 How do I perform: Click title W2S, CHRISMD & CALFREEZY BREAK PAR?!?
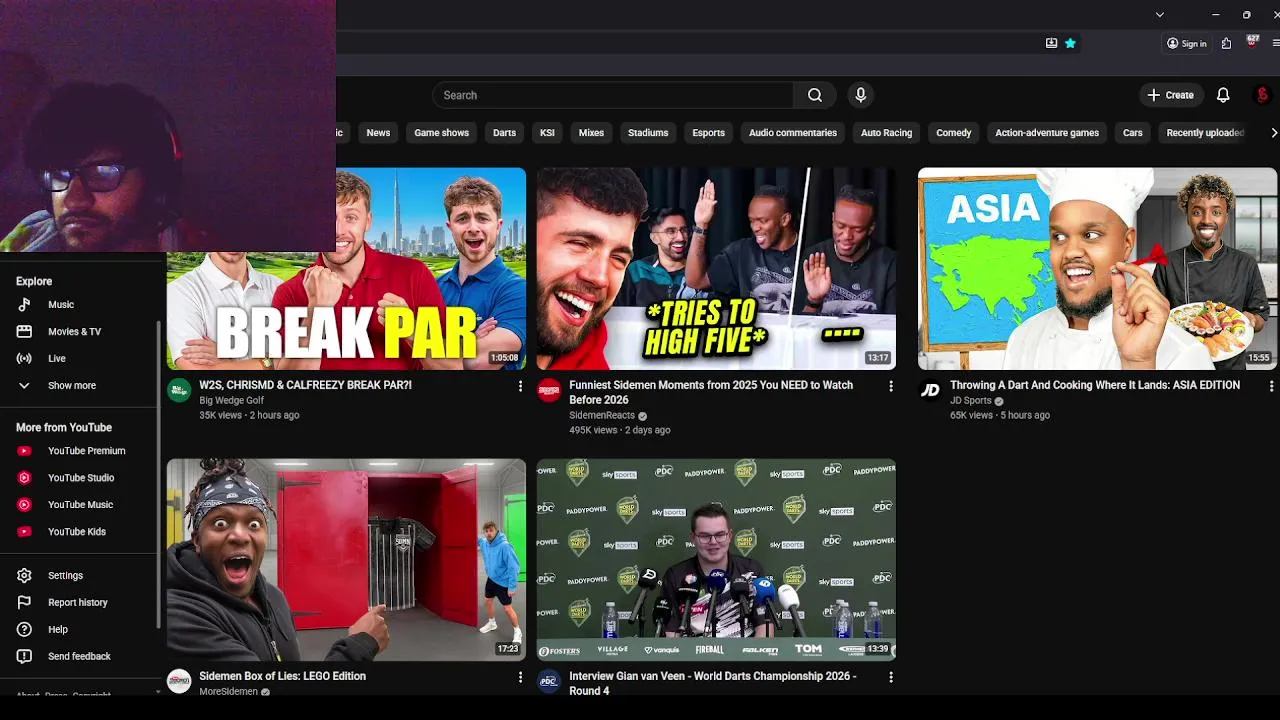coord(305,385)
